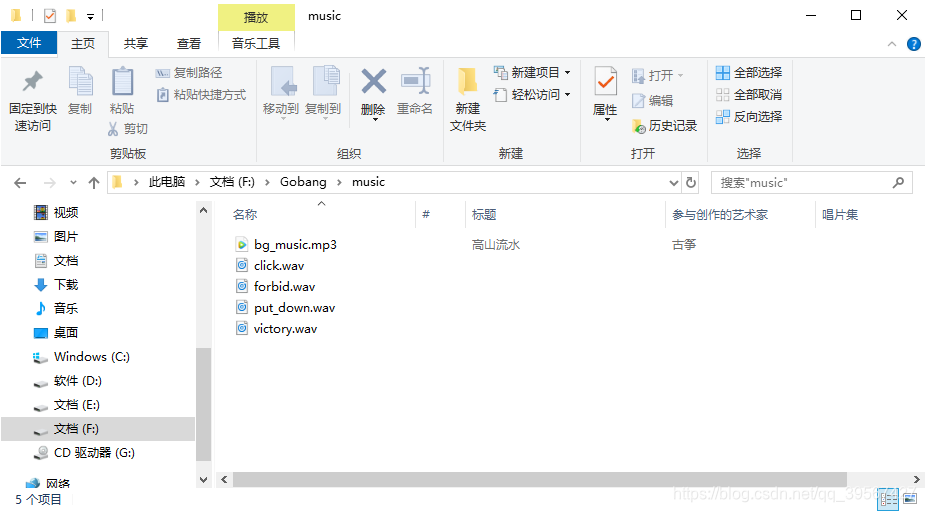Image resolution: width=926 pixels, height=512 pixels.
Task: Switch to the View tab
Action: [189, 44]
